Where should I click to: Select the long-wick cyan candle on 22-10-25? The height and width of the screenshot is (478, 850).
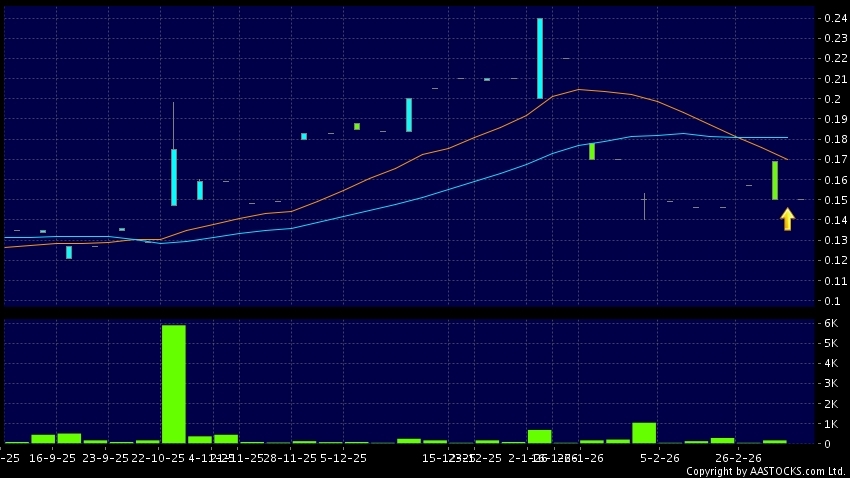[174, 177]
